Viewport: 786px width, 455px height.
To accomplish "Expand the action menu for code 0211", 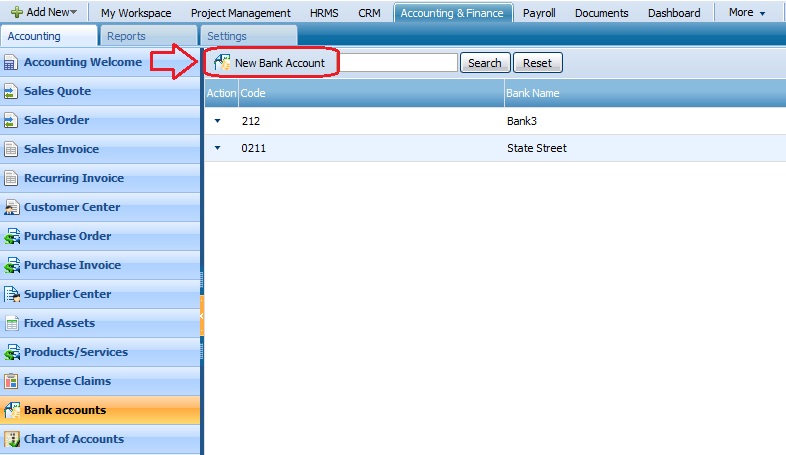I will pyautogui.click(x=218, y=148).
